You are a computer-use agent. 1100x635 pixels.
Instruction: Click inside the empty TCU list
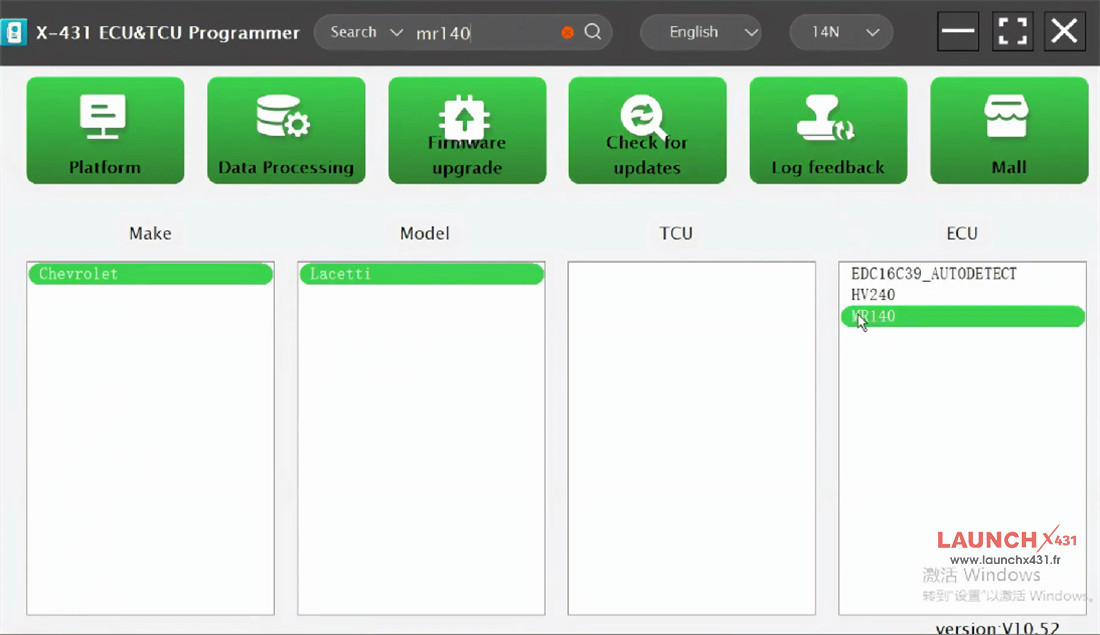pyautogui.click(x=691, y=438)
